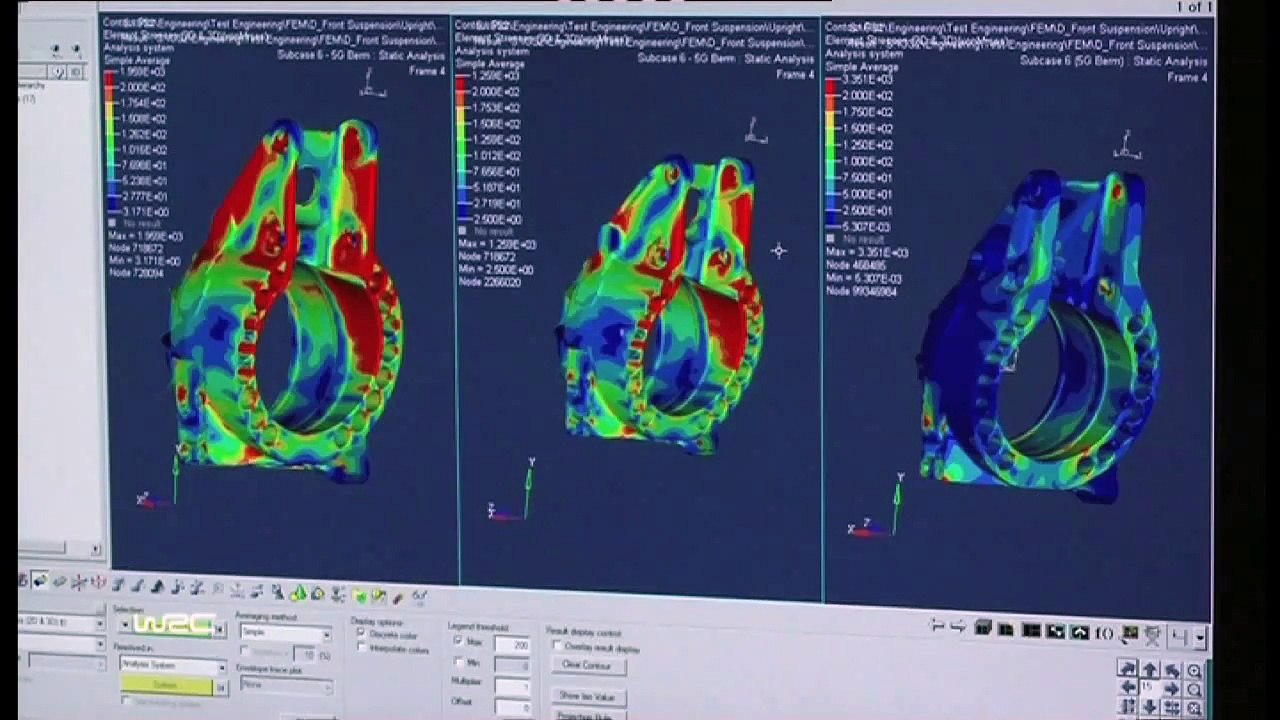This screenshot has height=720, width=1280.
Task: Enable the Overlay result display checkbox
Action: coord(556,645)
